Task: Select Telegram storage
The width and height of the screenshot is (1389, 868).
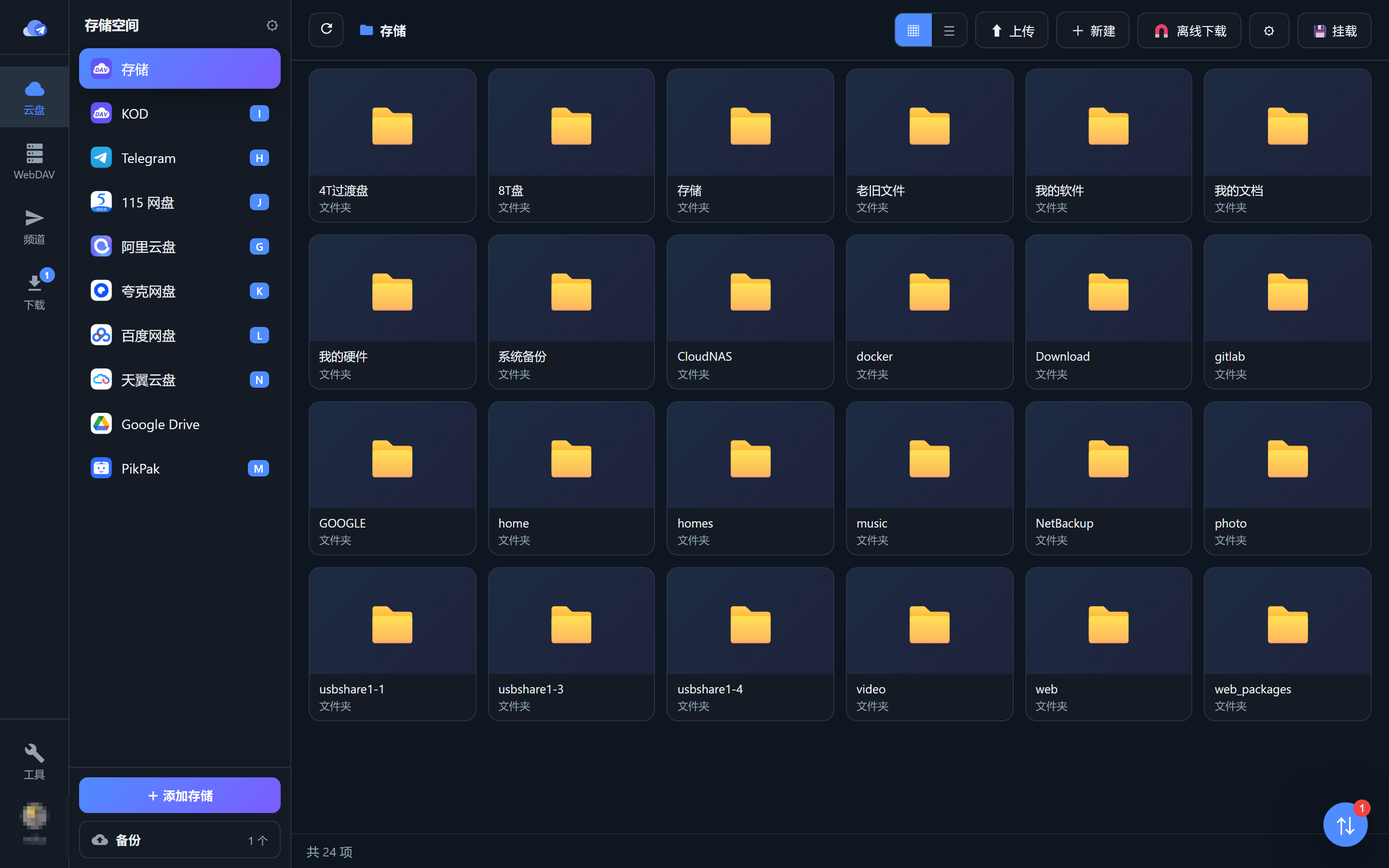Action: 179,158
